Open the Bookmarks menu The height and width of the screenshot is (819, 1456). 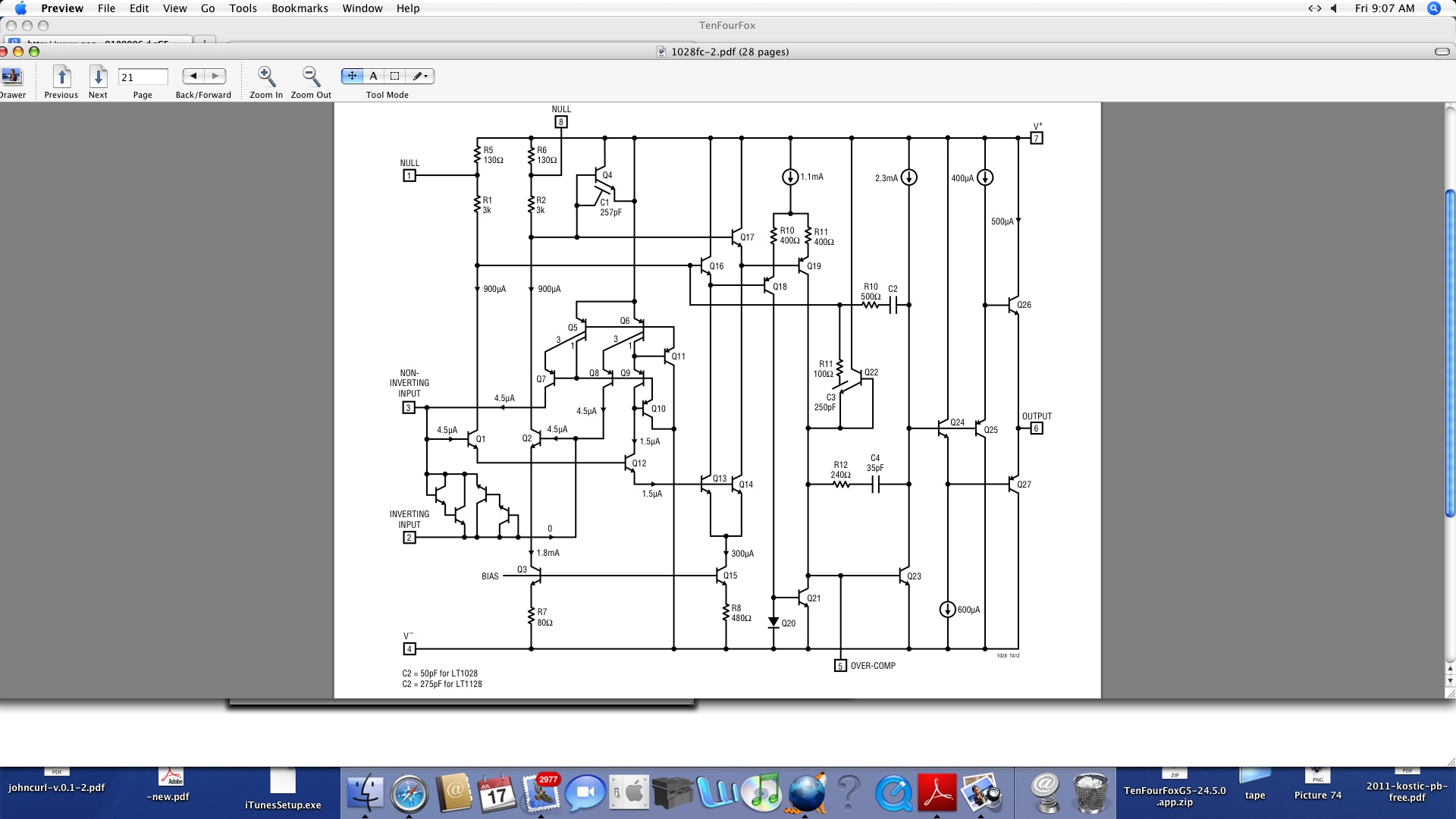tap(300, 8)
